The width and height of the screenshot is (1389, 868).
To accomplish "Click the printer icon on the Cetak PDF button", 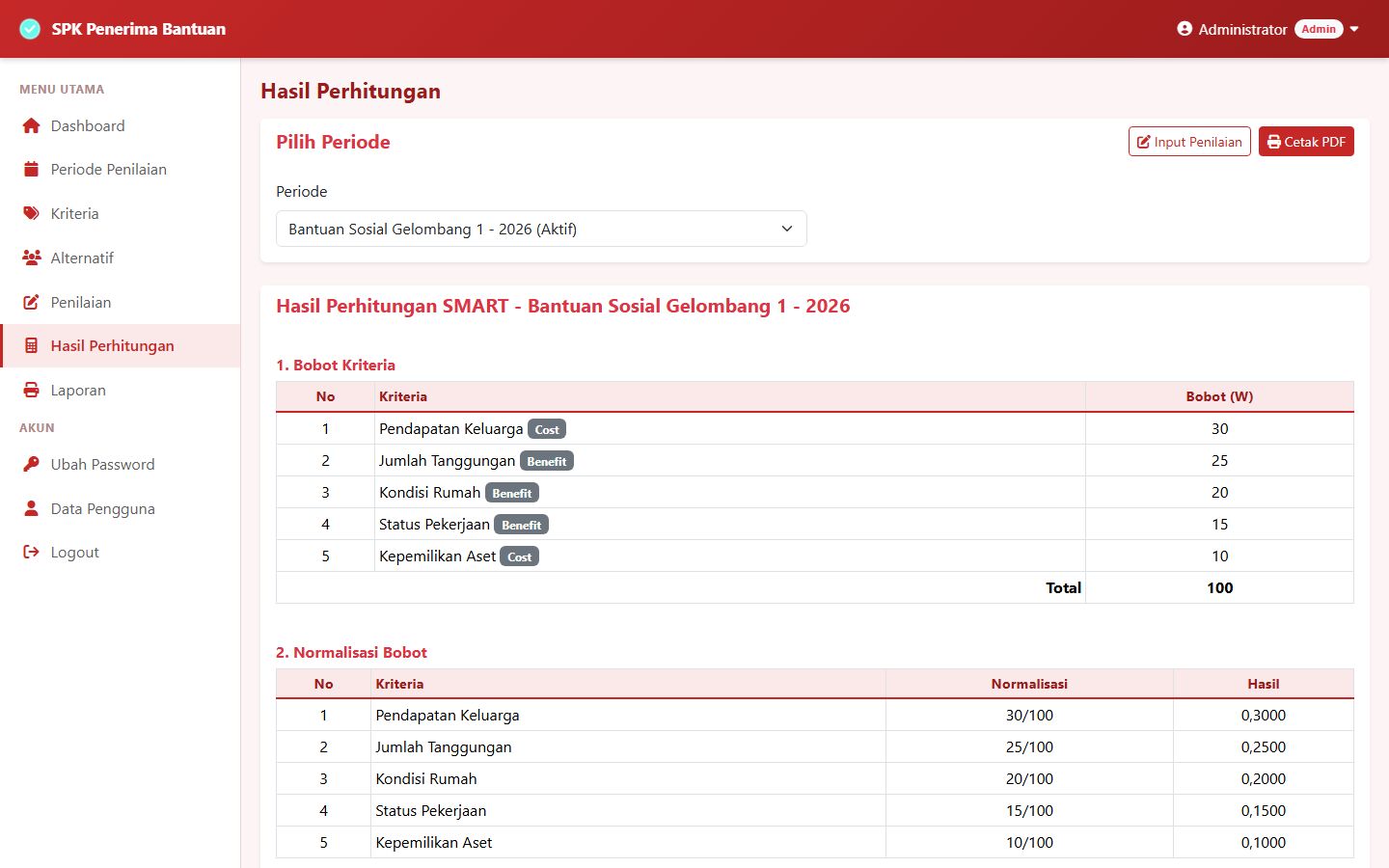I will click(1274, 142).
